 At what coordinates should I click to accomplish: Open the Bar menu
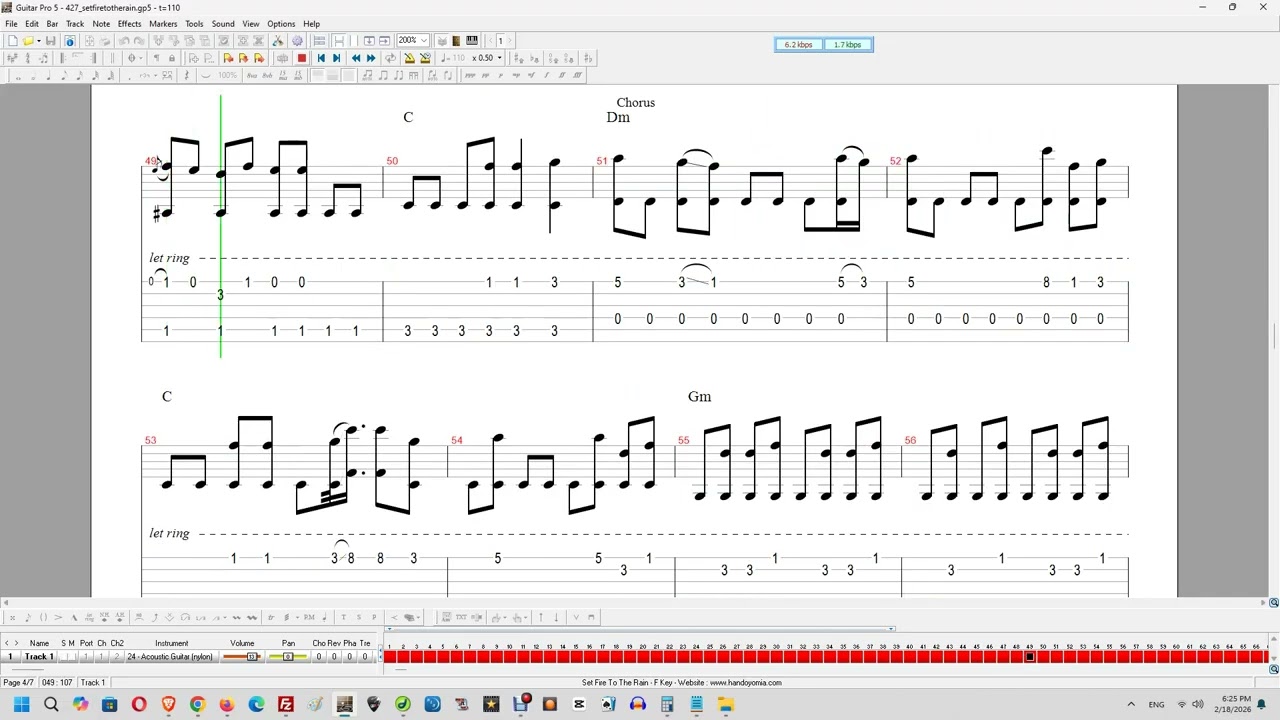click(x=52, y=24)
